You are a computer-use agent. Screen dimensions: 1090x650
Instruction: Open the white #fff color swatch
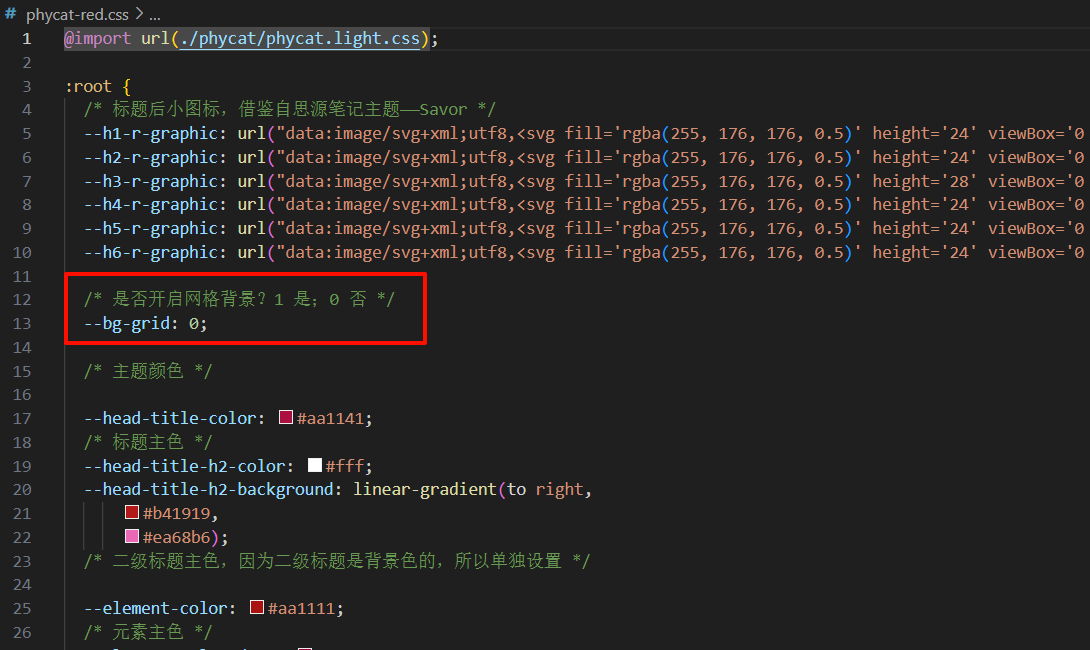(x=315, y=465)
